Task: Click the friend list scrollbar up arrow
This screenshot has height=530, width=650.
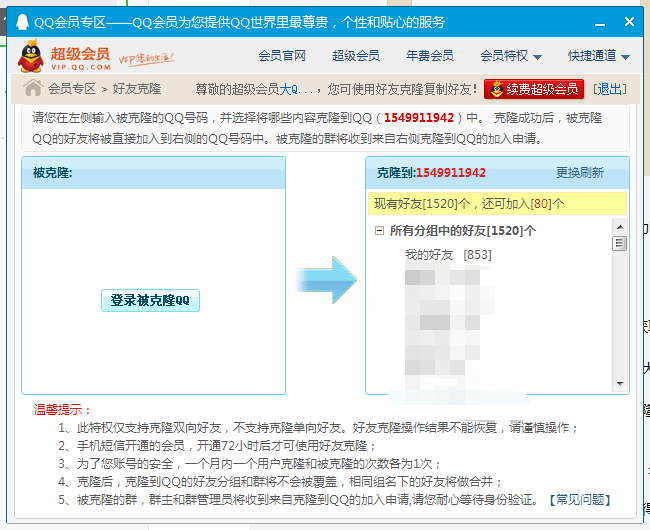Action: pyautogui.click(x=620, y=227)
